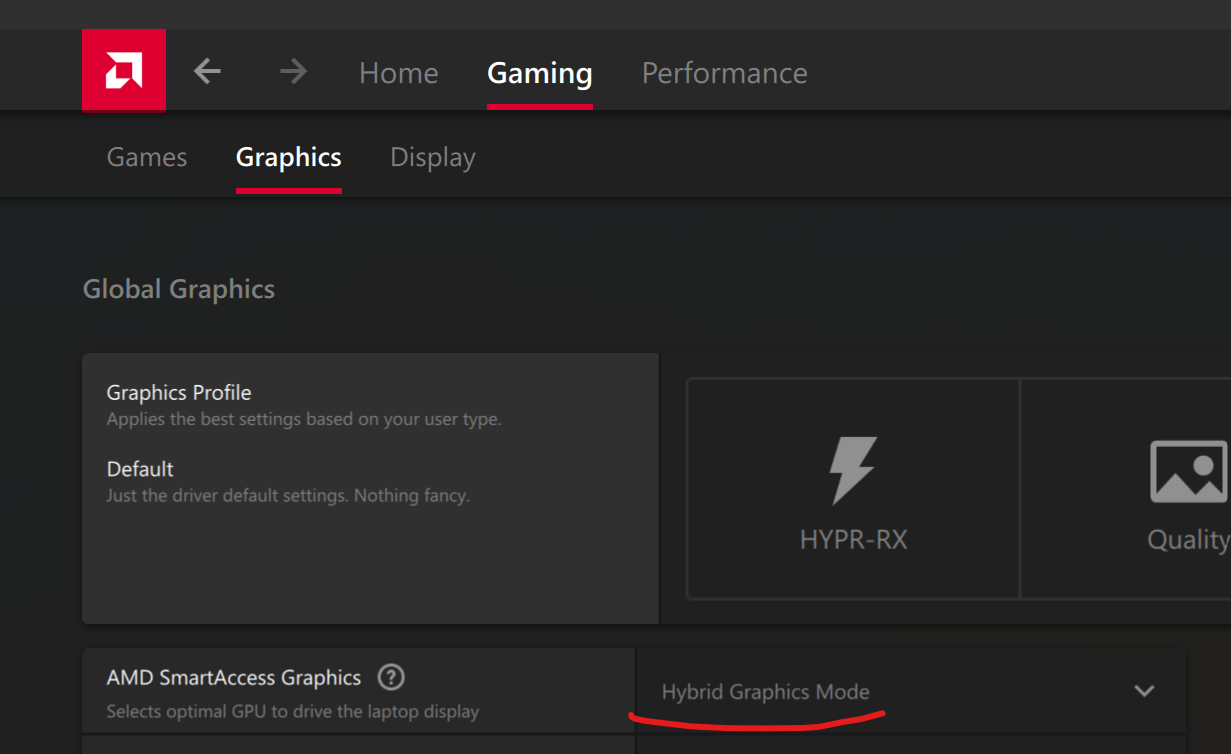Viewport: 1231px width, 754px height.
Task: Click the AMD logo icon
Action: click(124, 70)
